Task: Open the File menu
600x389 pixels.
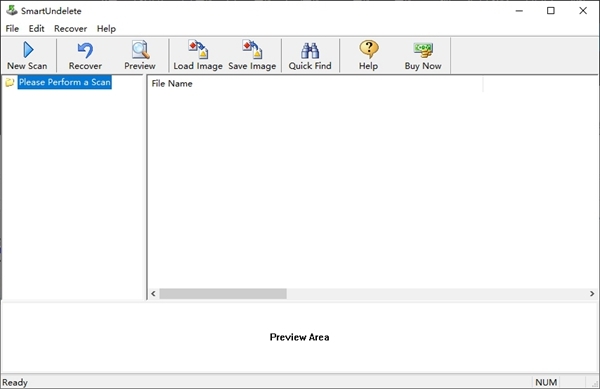Action: coord(12,29)
